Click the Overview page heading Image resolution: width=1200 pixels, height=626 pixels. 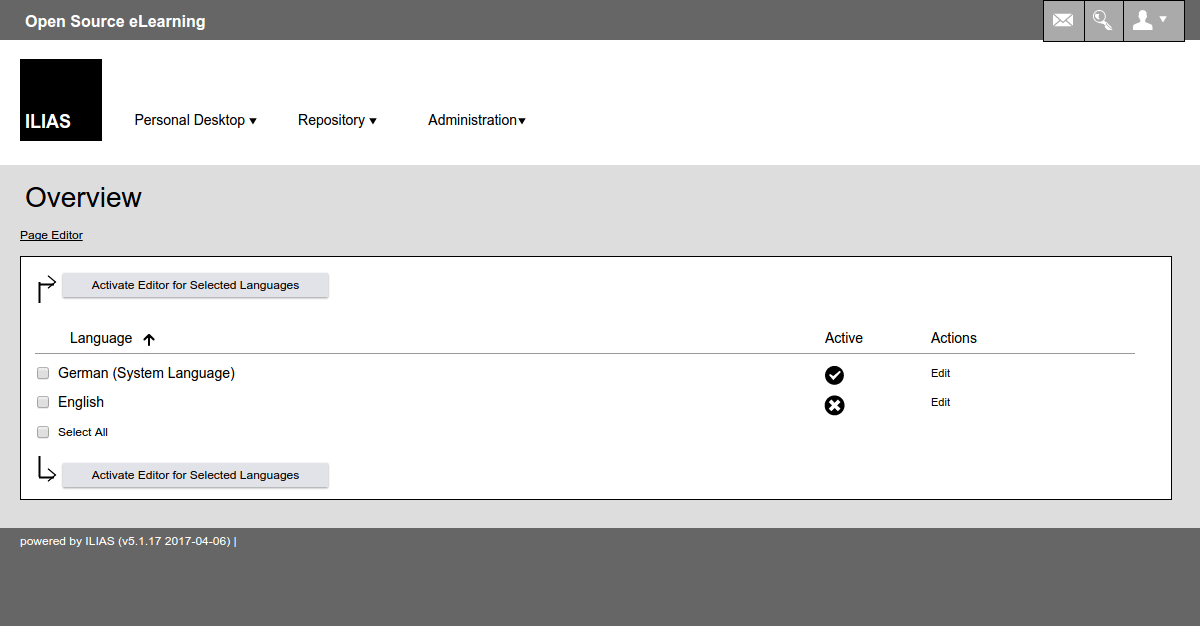pyautogui.click(x=83, y=197)
